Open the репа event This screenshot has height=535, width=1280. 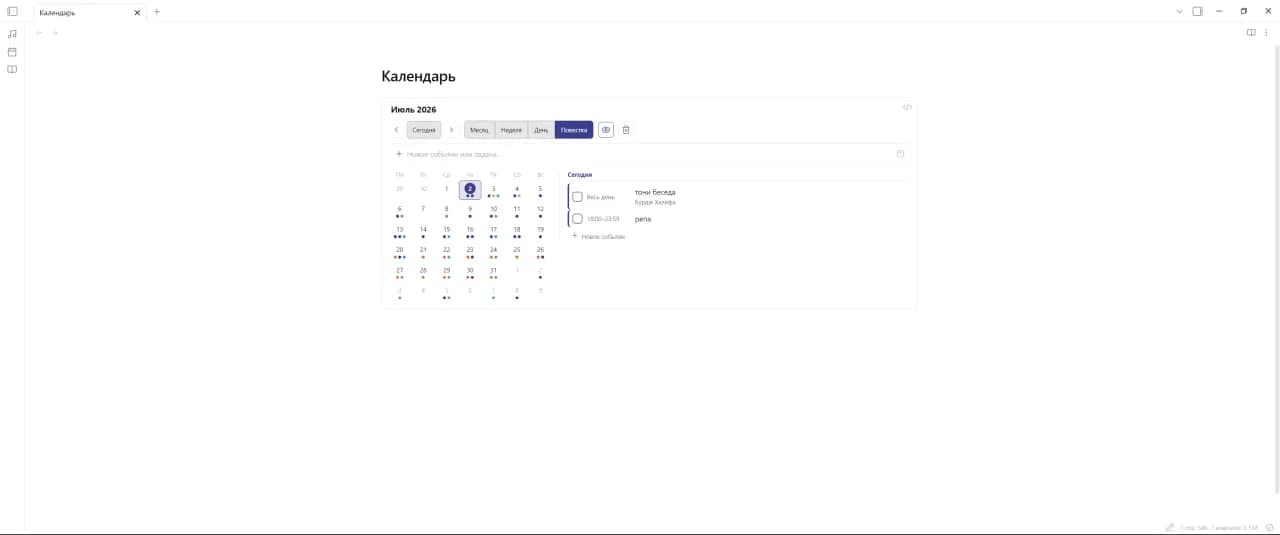point(643,219)
